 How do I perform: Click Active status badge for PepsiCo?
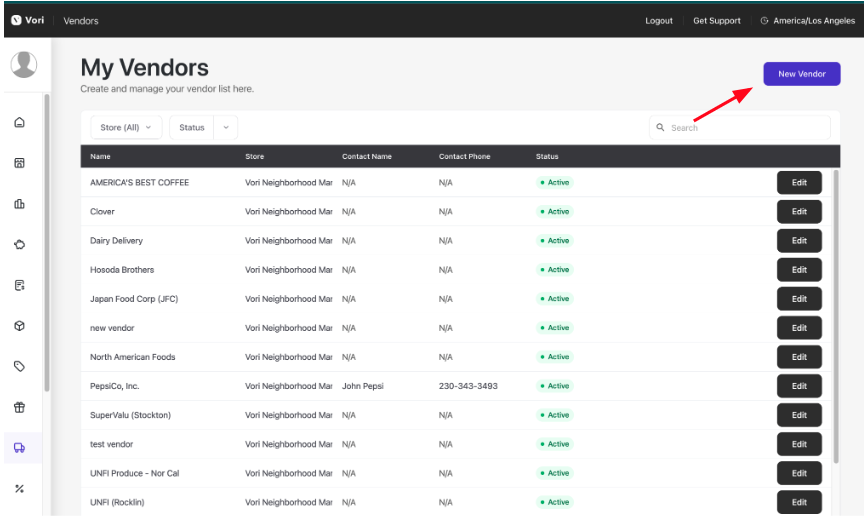tap(555, 386)
